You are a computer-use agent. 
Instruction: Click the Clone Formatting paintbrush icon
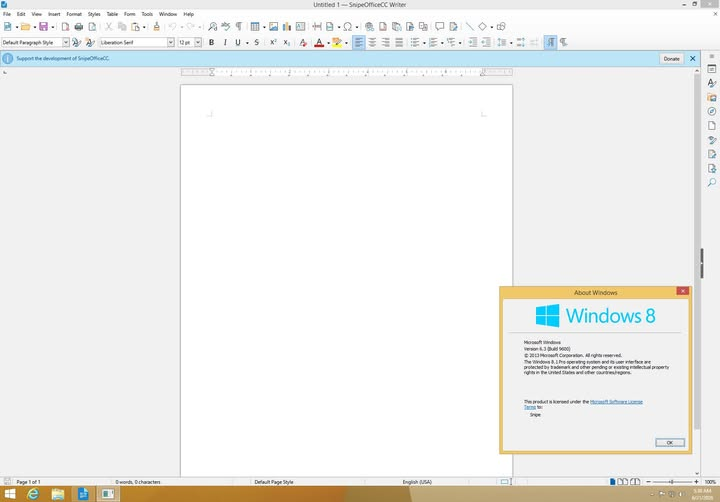click(157, 27)
